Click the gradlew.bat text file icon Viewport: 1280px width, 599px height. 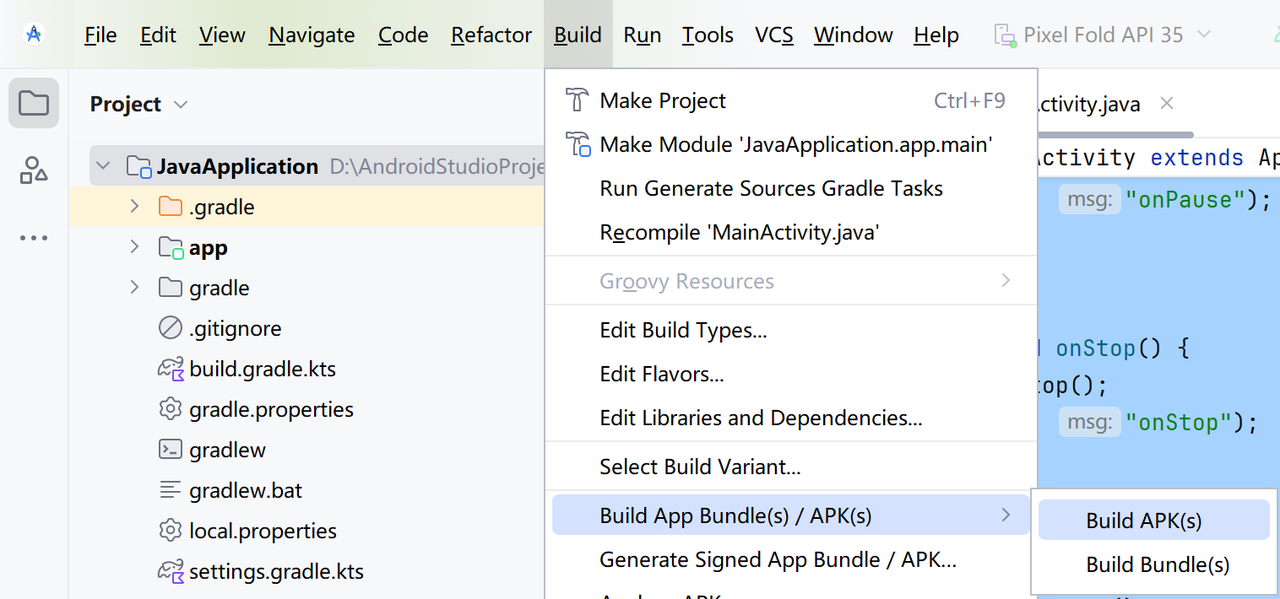pos(170,491)
